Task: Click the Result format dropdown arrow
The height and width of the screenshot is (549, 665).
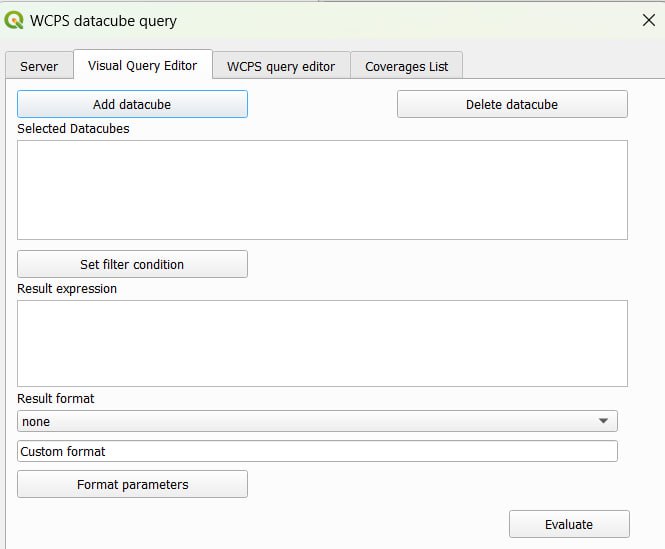Action: (603, 421)
